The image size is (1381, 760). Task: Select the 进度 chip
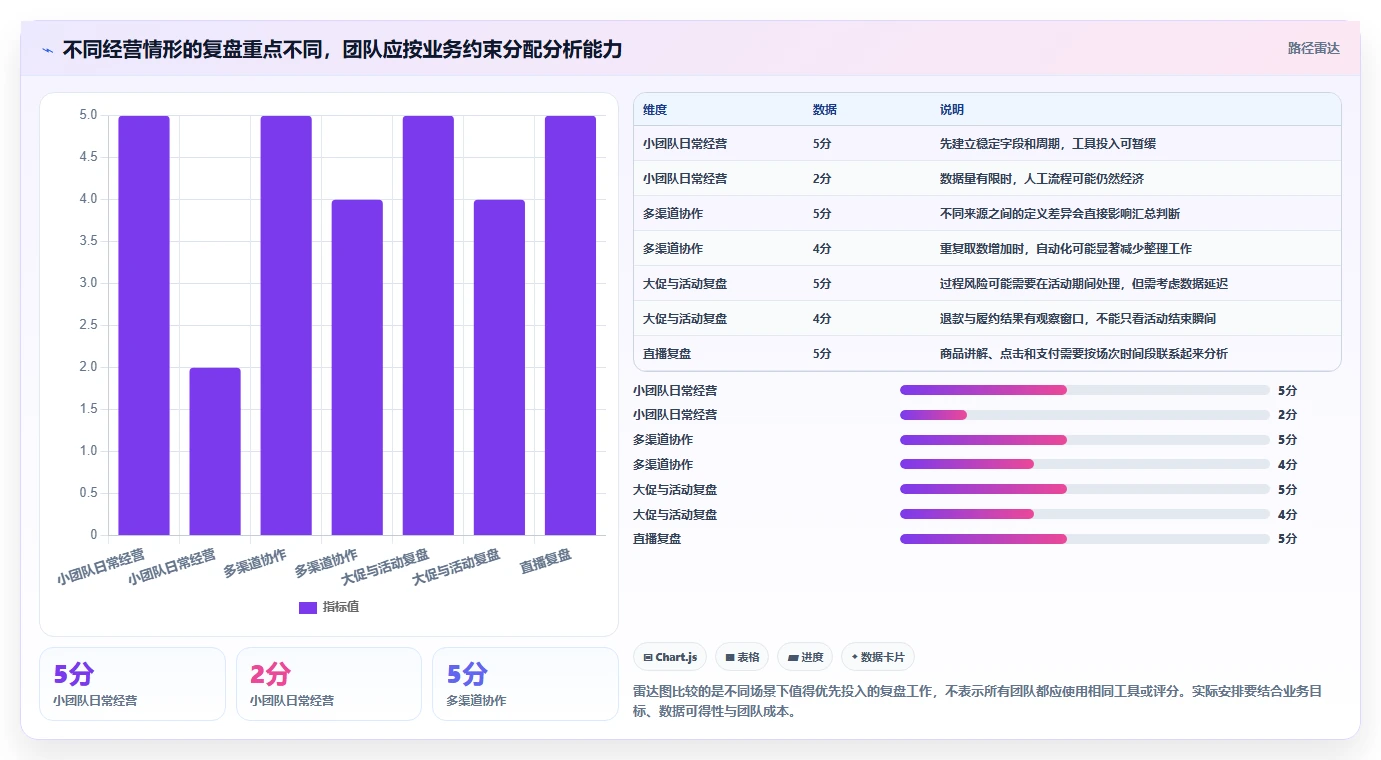click(x=805, y=657)
